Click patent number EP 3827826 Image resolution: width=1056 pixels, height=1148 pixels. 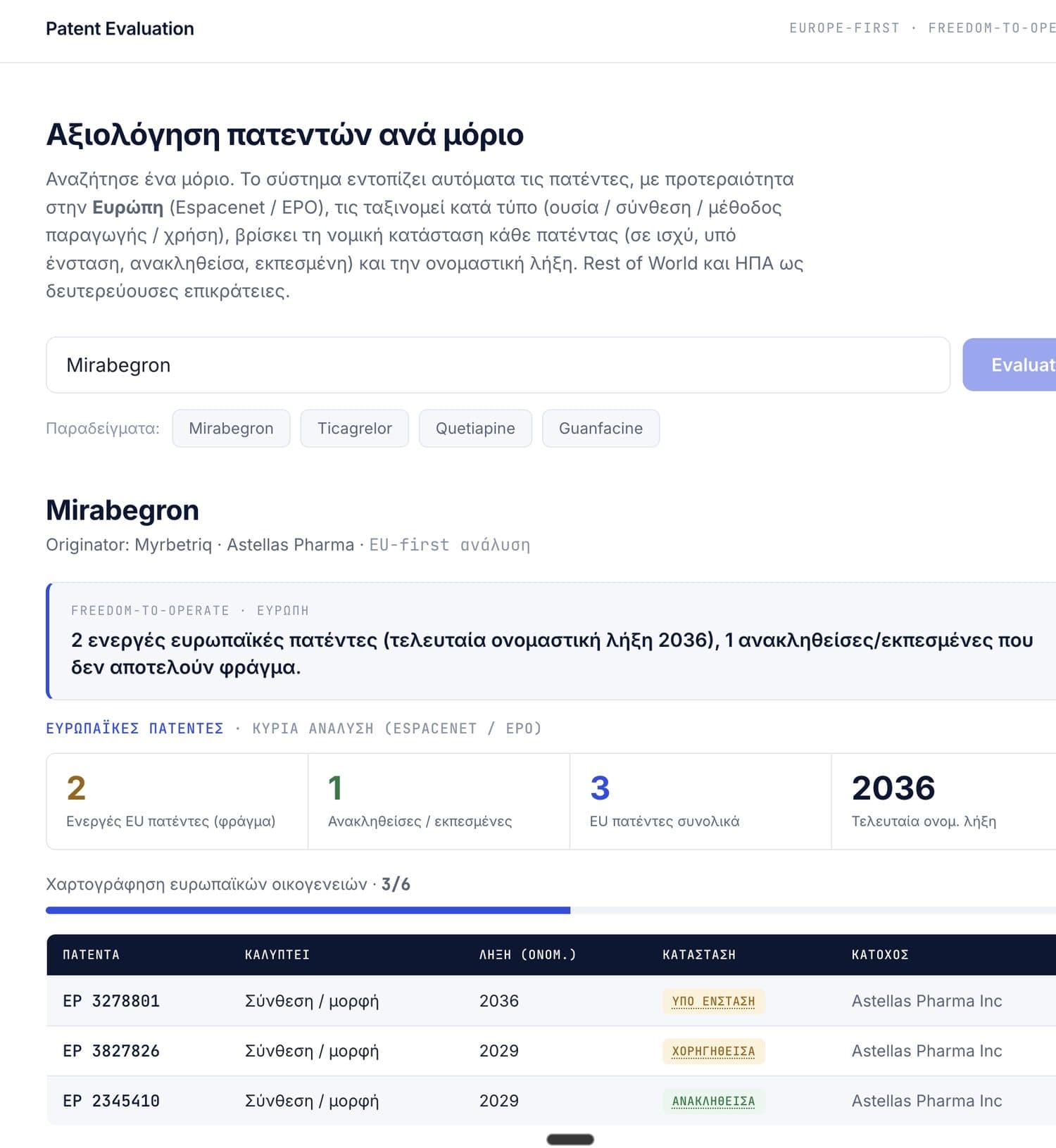(x=111, y=1051)
